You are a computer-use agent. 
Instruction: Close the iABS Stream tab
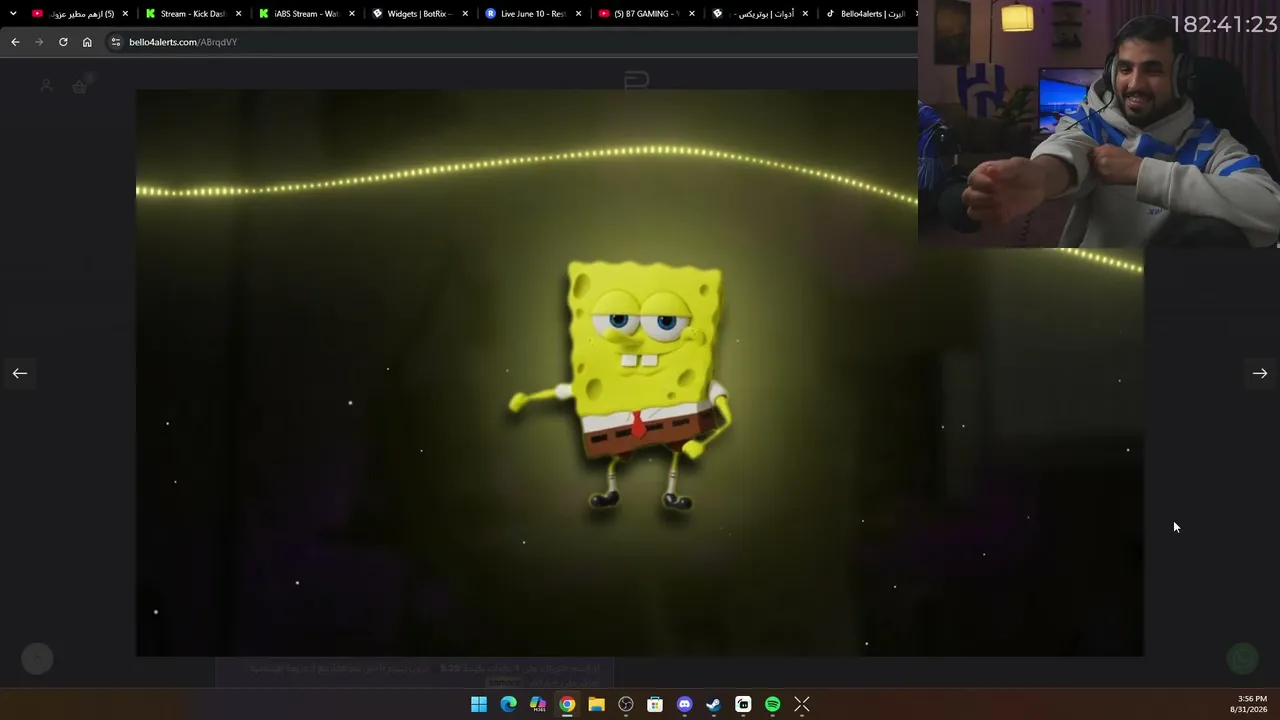pyautogui.click(x=352, y=14)
